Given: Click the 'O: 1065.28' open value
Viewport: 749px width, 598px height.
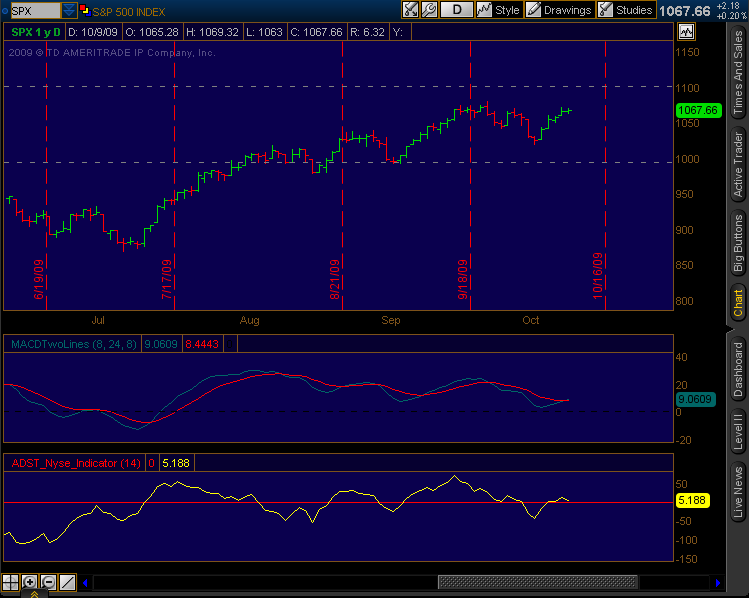Looking at the screenshot, I should click(x=152, y=32).
